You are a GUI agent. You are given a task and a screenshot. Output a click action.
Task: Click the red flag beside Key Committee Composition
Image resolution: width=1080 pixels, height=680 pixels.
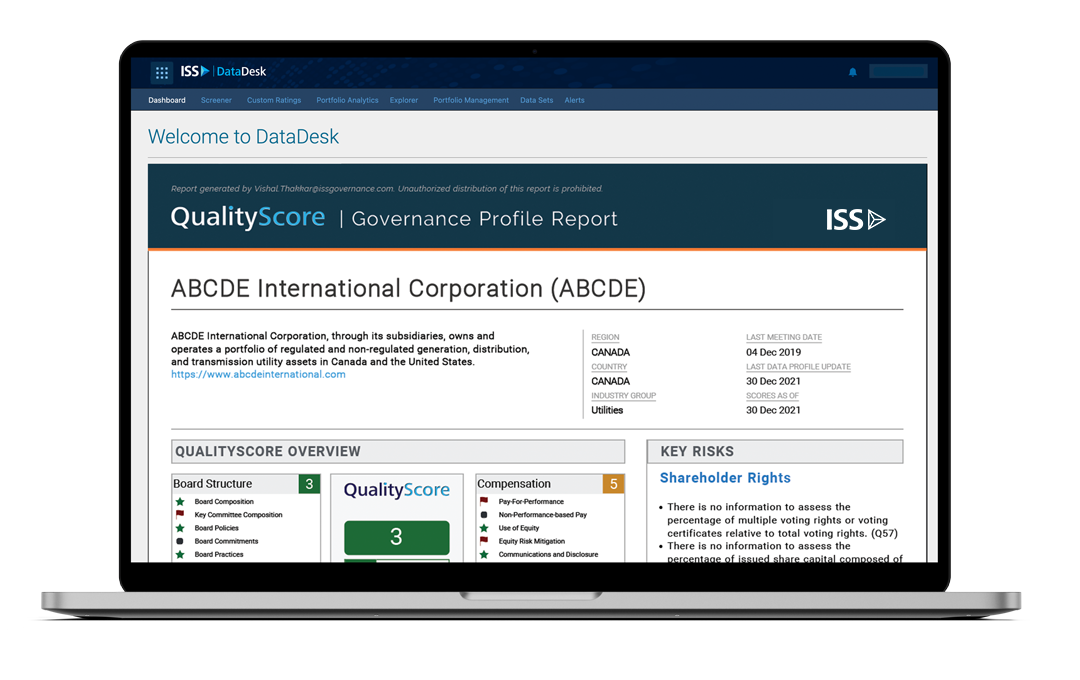(180, 515)
